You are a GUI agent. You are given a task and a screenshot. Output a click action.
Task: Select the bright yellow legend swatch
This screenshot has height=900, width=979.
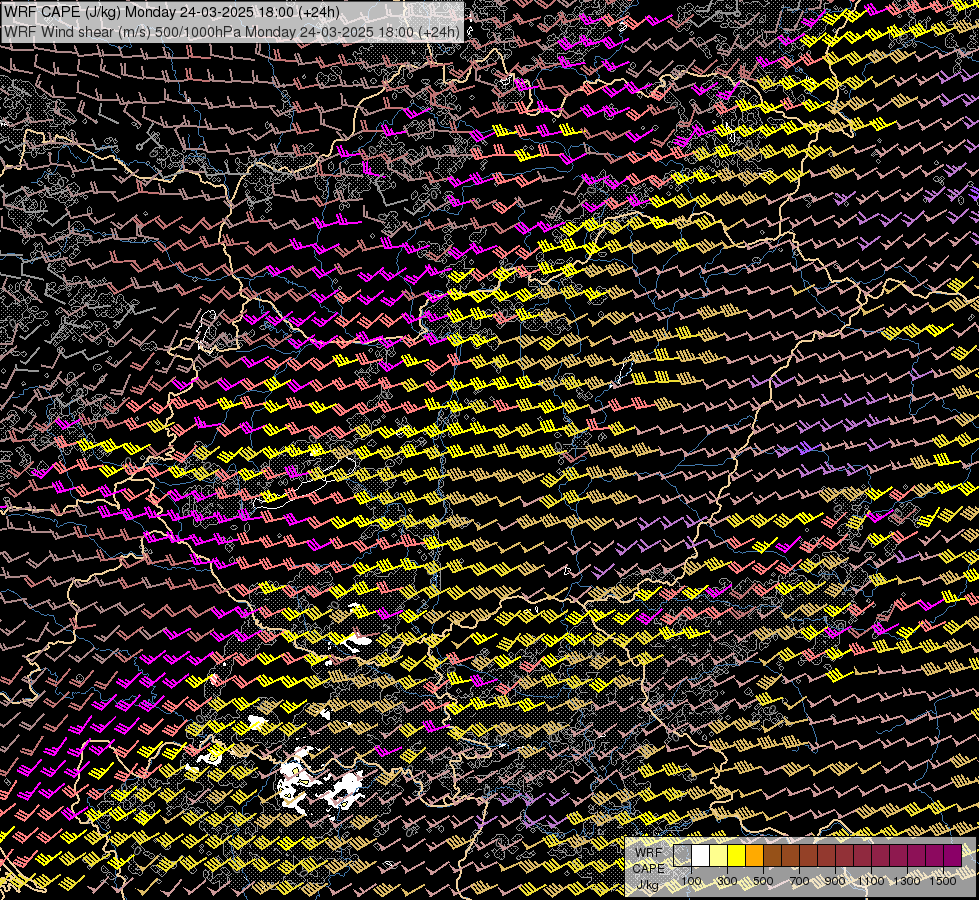pyautogui.click(x=736, y=856)
